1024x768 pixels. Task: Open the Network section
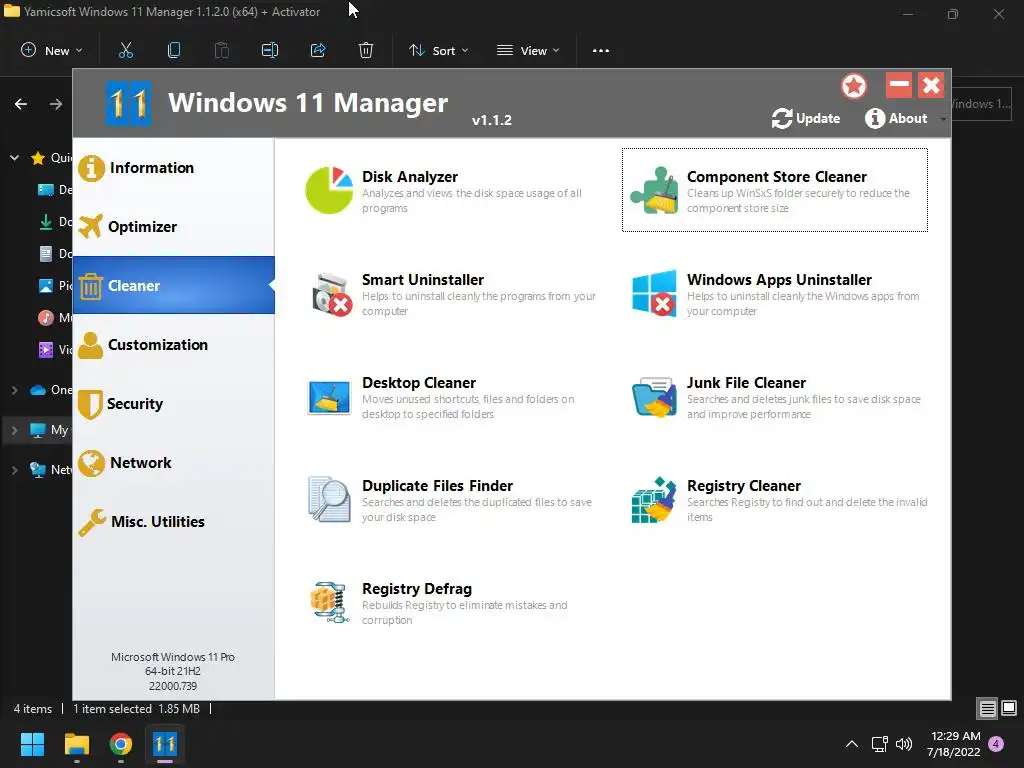pos(174,462)
